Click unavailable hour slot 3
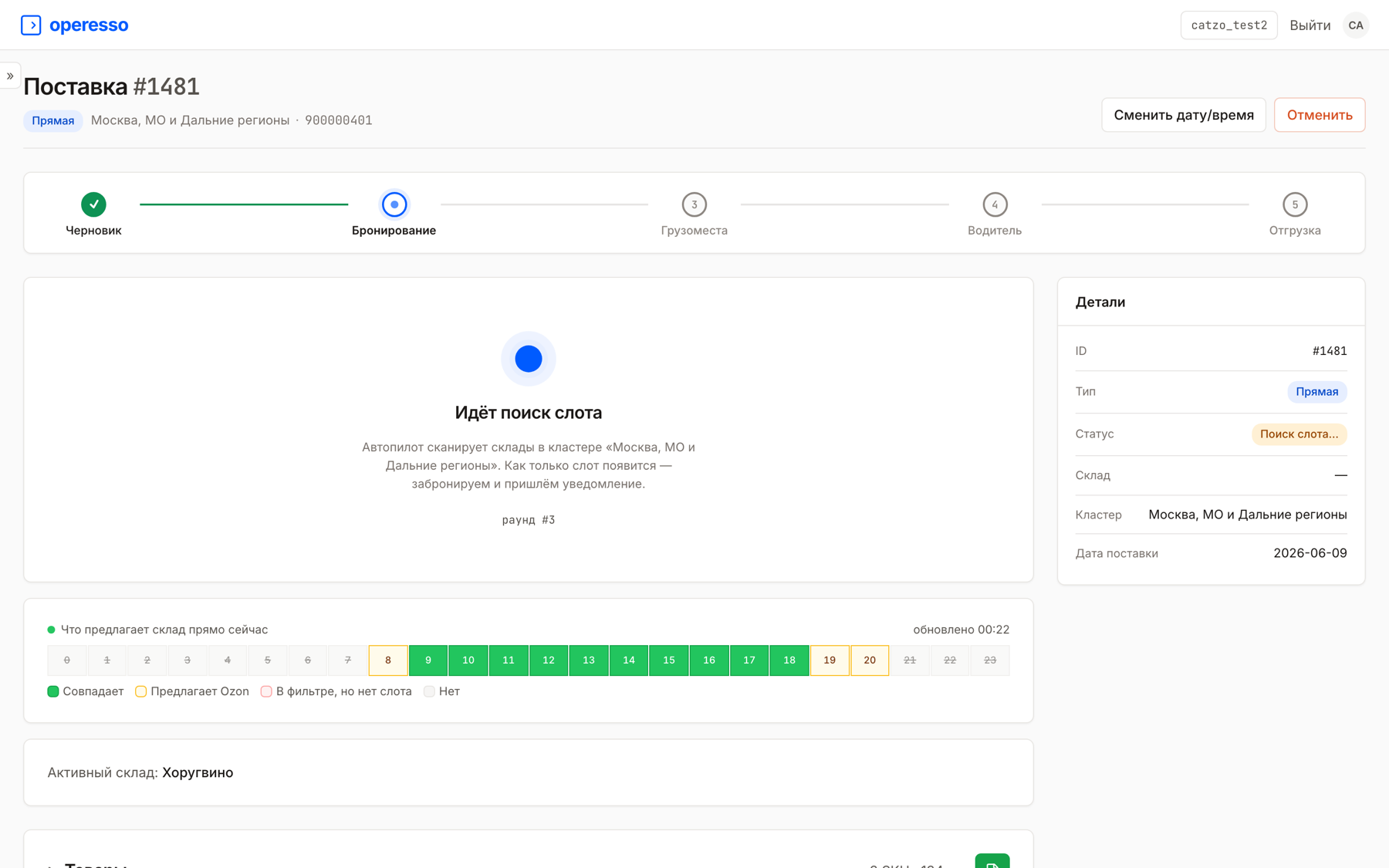Image resolution: width=1389 pixels, height=868 pixels. tap(188, 660)
